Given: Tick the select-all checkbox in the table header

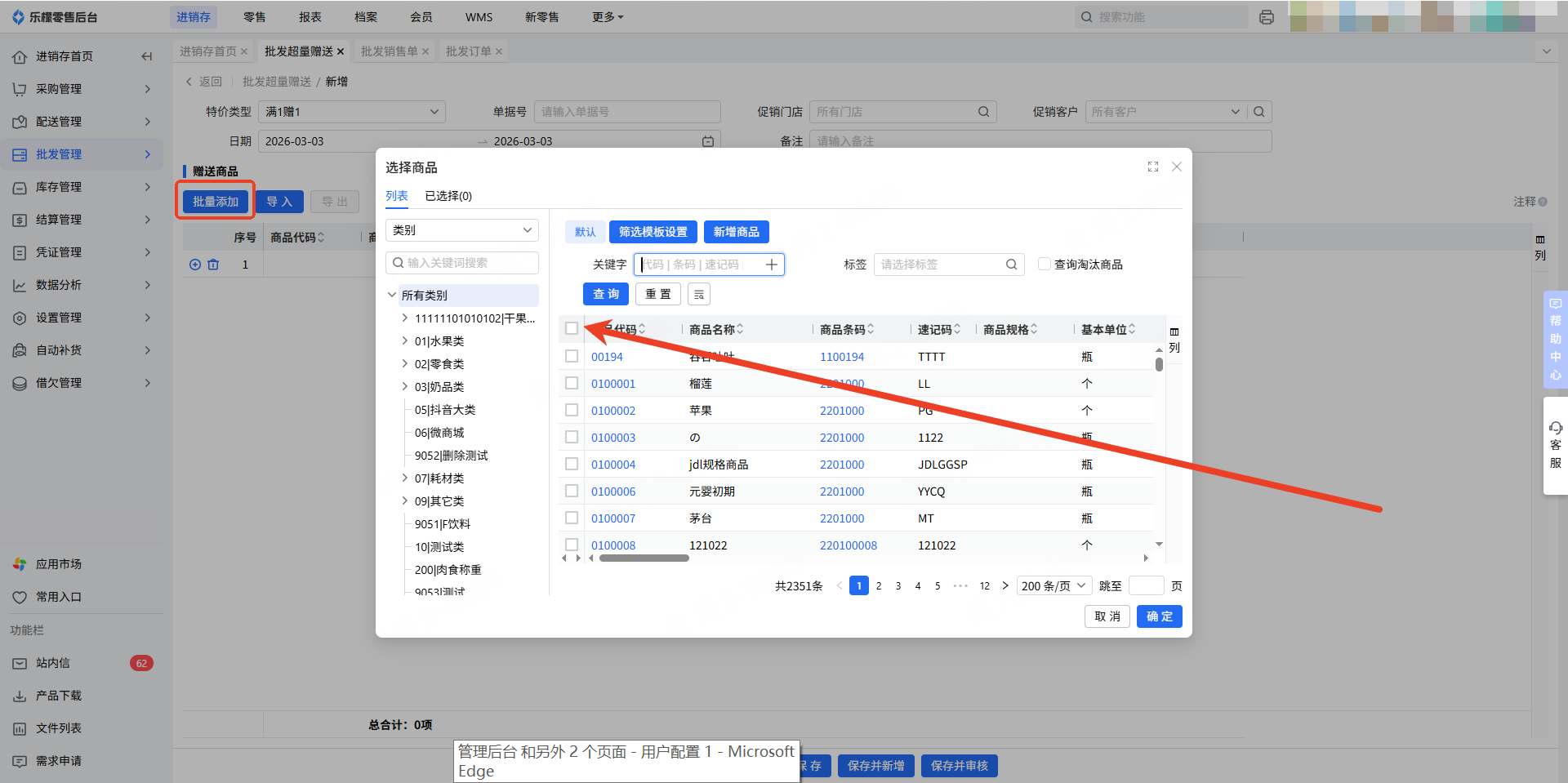Looking at the screenshot, I should pyautogui.click(x=572, y=329).
